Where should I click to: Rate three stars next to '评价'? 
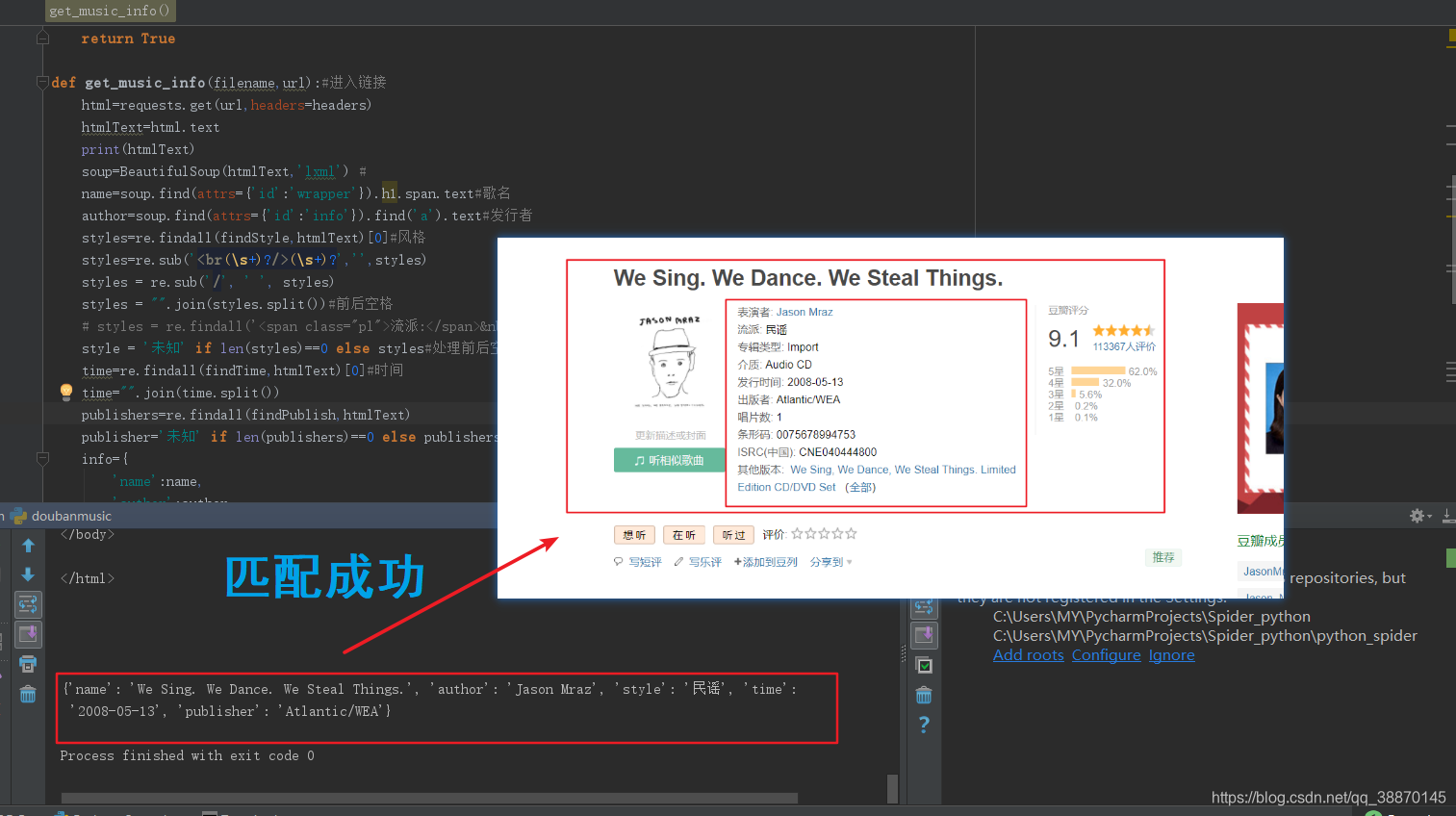pyautogui.click(x=824, y=533)
